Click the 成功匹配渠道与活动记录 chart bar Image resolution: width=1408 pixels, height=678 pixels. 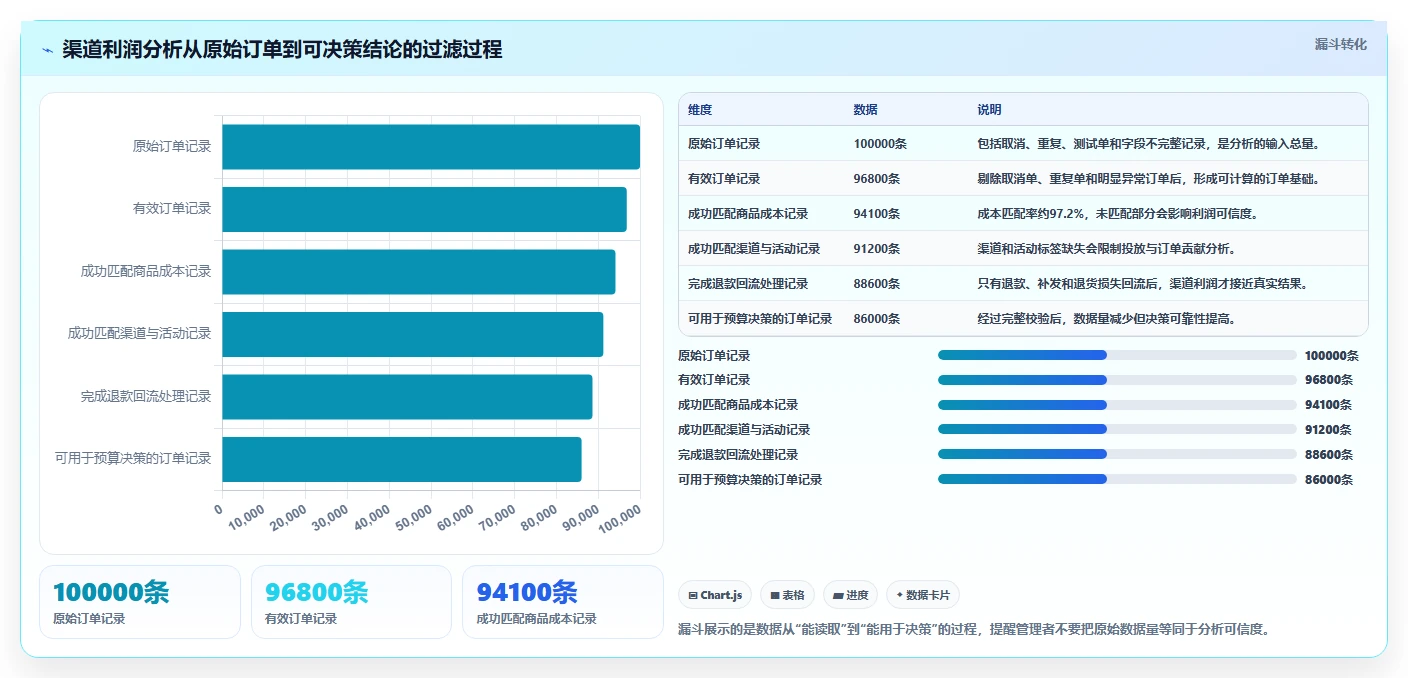click(412, 334)
